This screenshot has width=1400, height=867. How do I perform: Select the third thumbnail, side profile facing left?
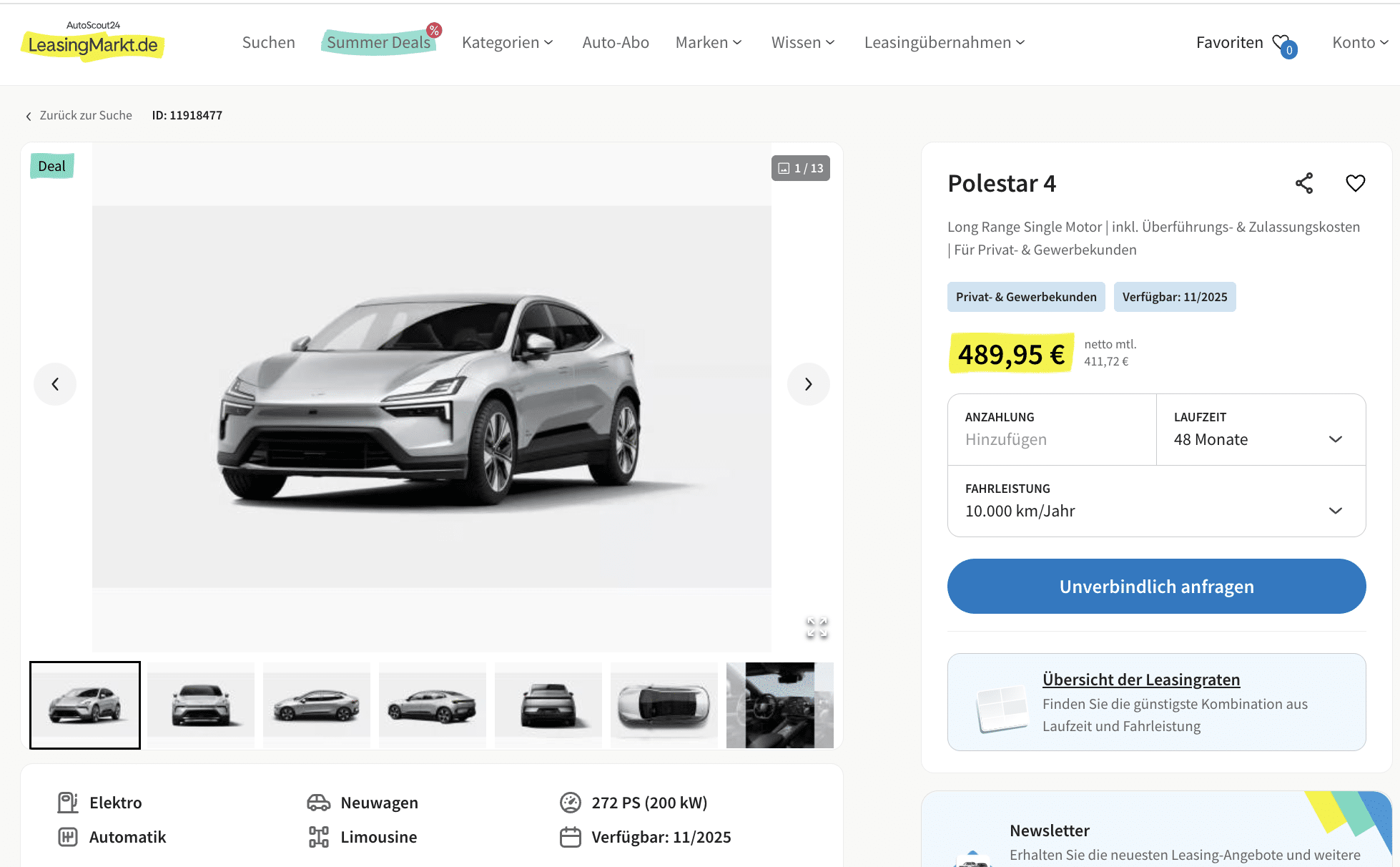317,705
